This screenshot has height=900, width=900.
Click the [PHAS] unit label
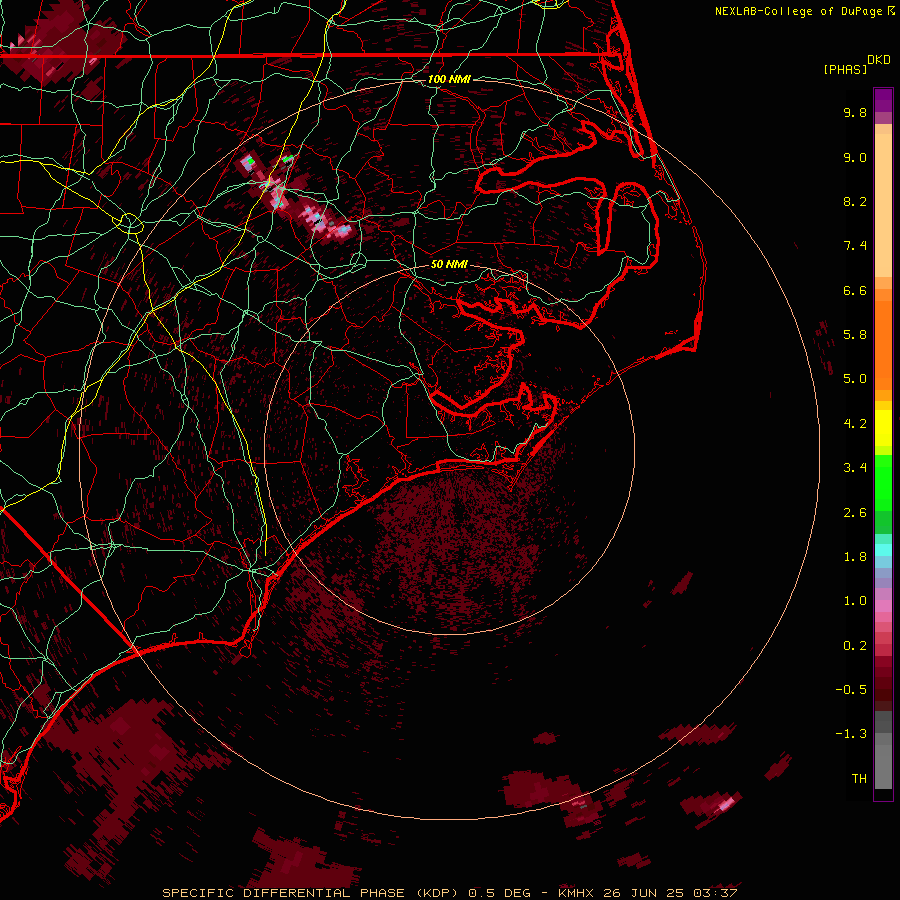(845, 70)
